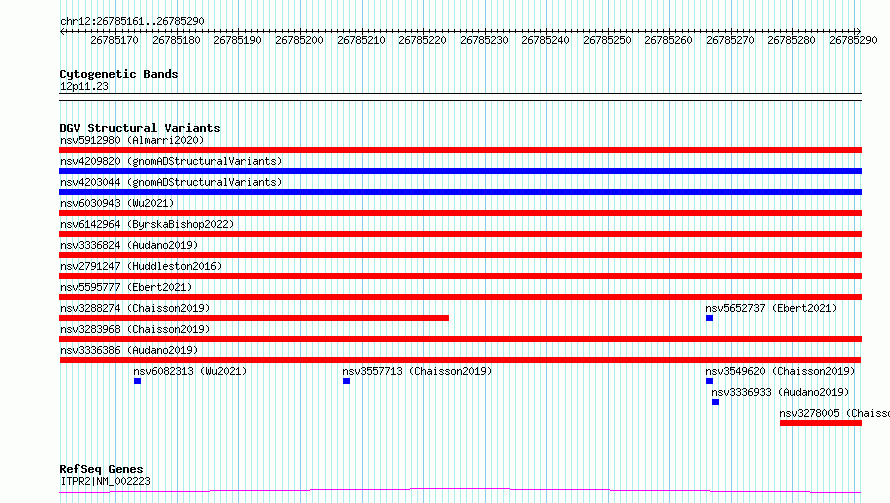Viewport: 890px width, 503px height.
Task: Click the red bar under nsv3278005
Action: (x=821, y=423)
